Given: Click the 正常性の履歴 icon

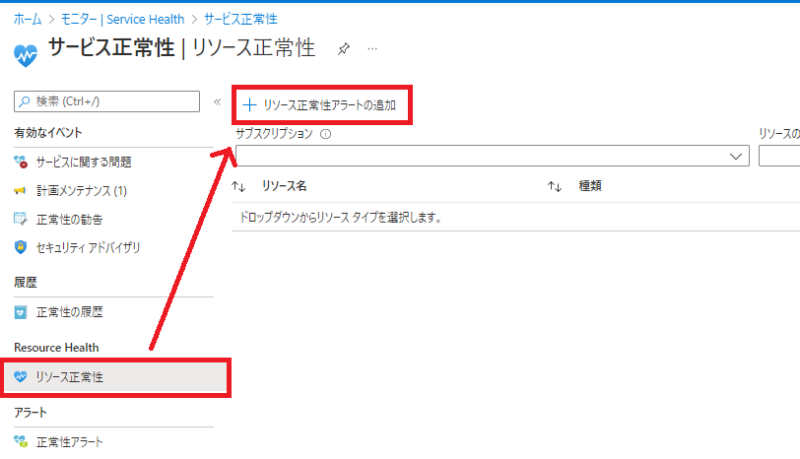Looking at the screenshot, I should [x=20, y=312].
